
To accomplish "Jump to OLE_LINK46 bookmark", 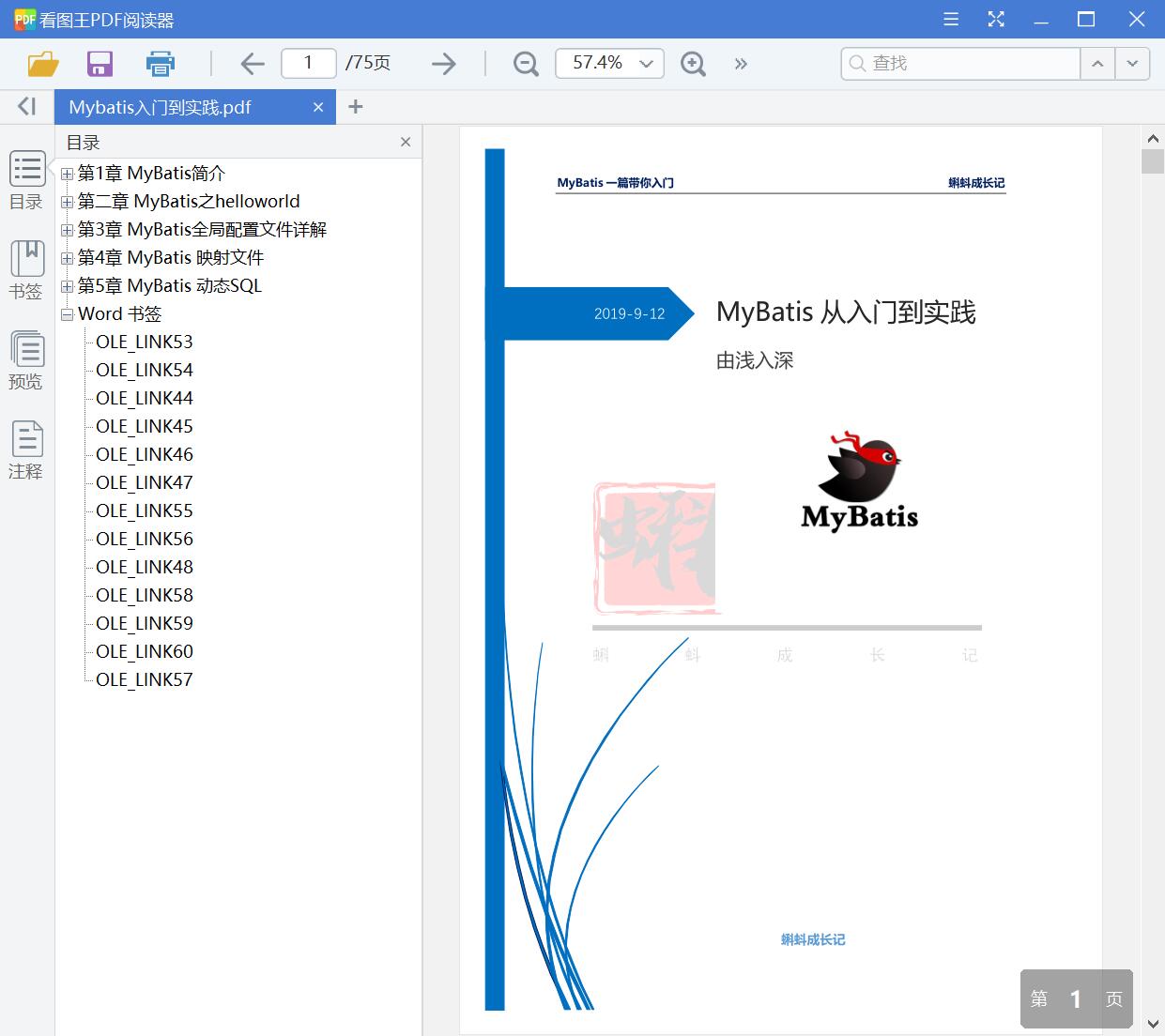I will (x=145, y=455).
